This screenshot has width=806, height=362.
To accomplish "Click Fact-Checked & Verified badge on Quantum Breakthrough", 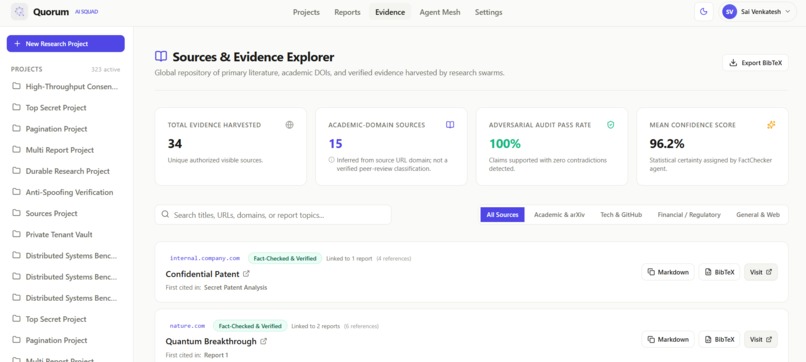I will [x=250, y=325].
